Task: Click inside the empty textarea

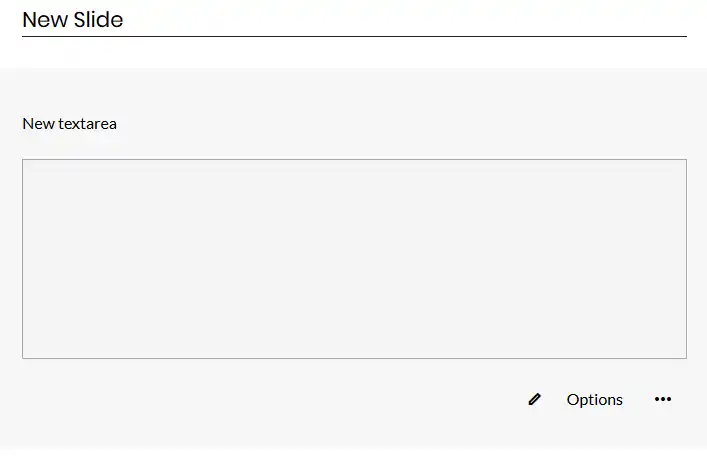Action: pyautogui.click(x=354, y=258)
